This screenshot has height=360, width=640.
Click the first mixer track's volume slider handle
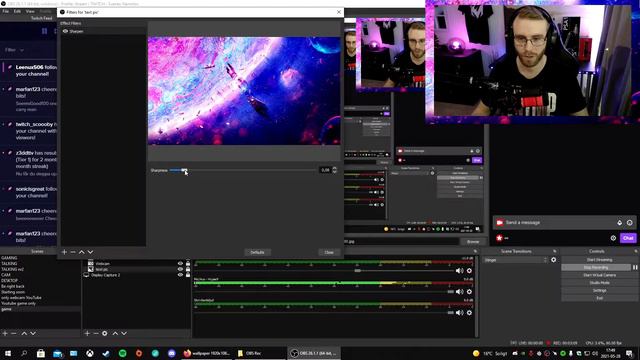358,271
